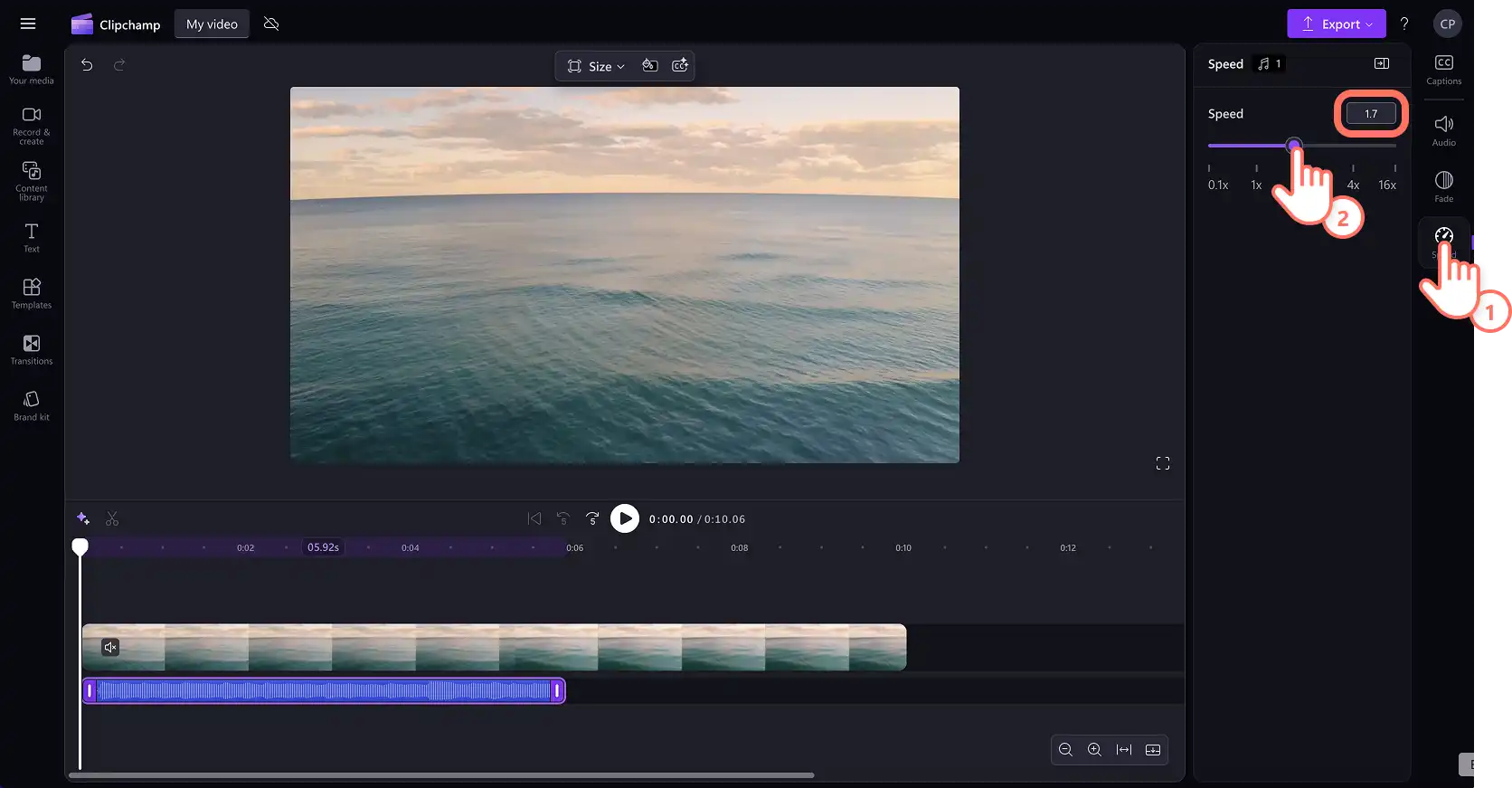Open the Captions panel

1444,70
